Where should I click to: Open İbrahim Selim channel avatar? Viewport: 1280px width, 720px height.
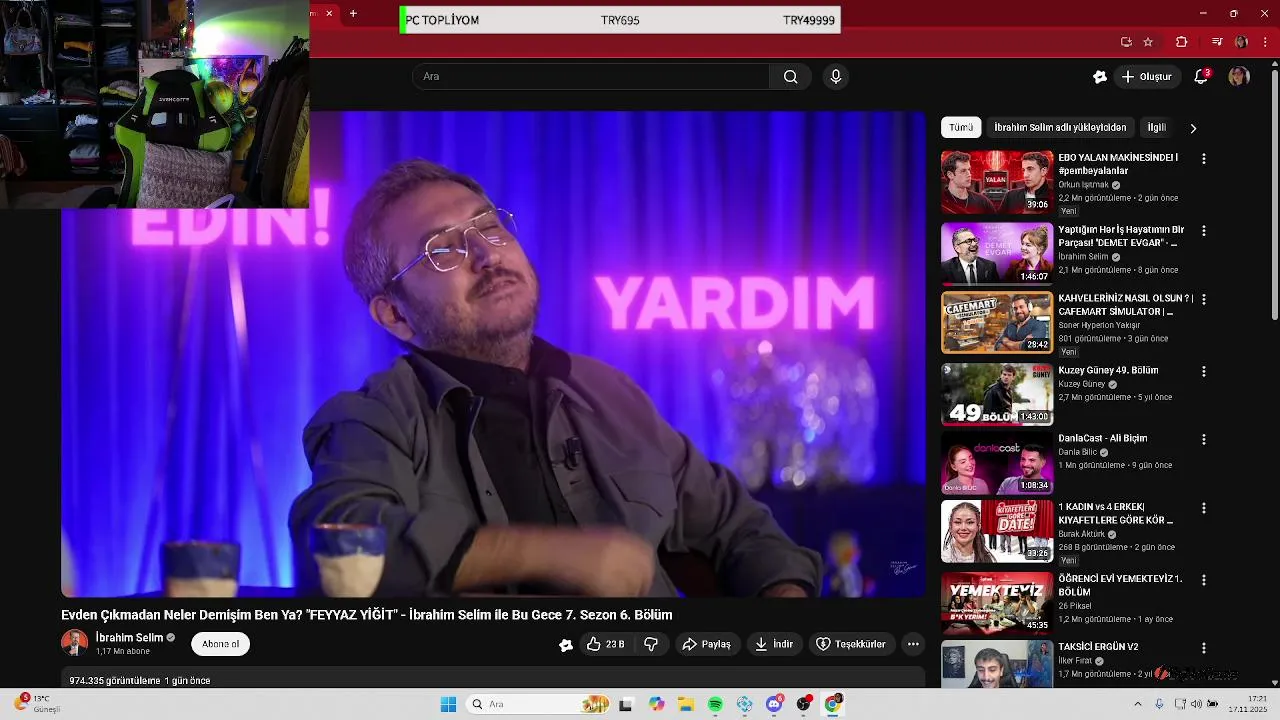point(74,643)
